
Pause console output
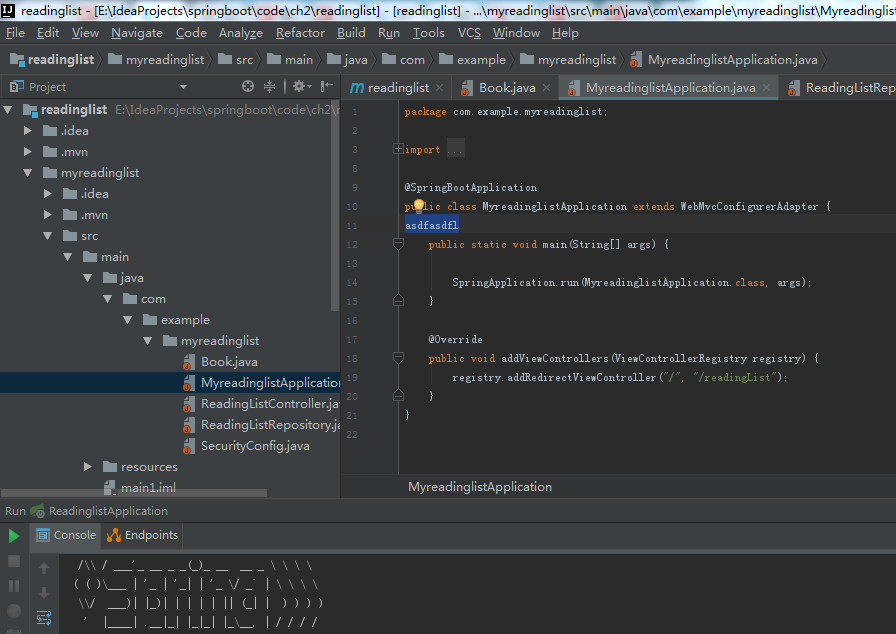click(x=14, y=586)
